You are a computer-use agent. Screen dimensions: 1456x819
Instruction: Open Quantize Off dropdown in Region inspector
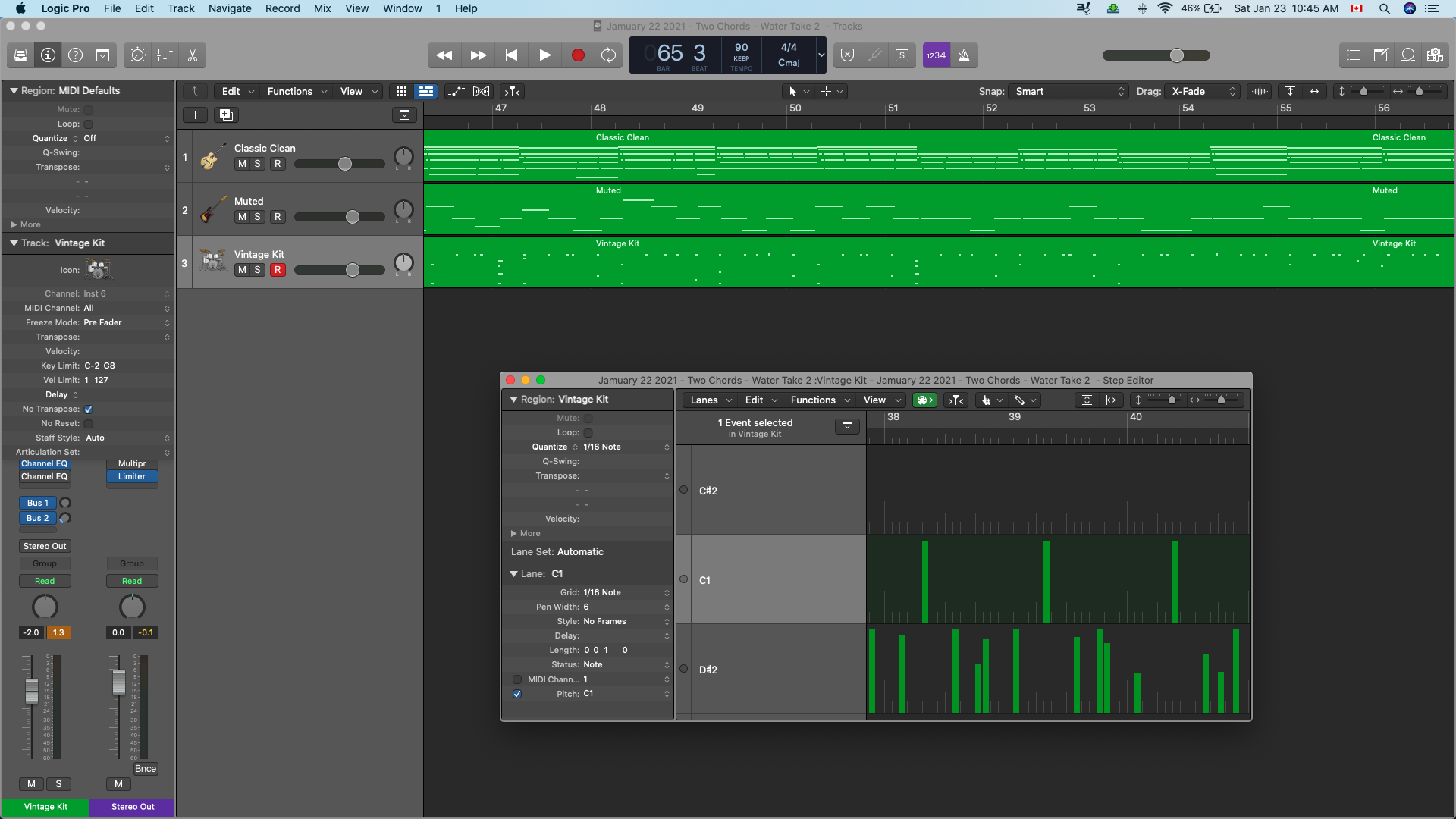point(126,139)
